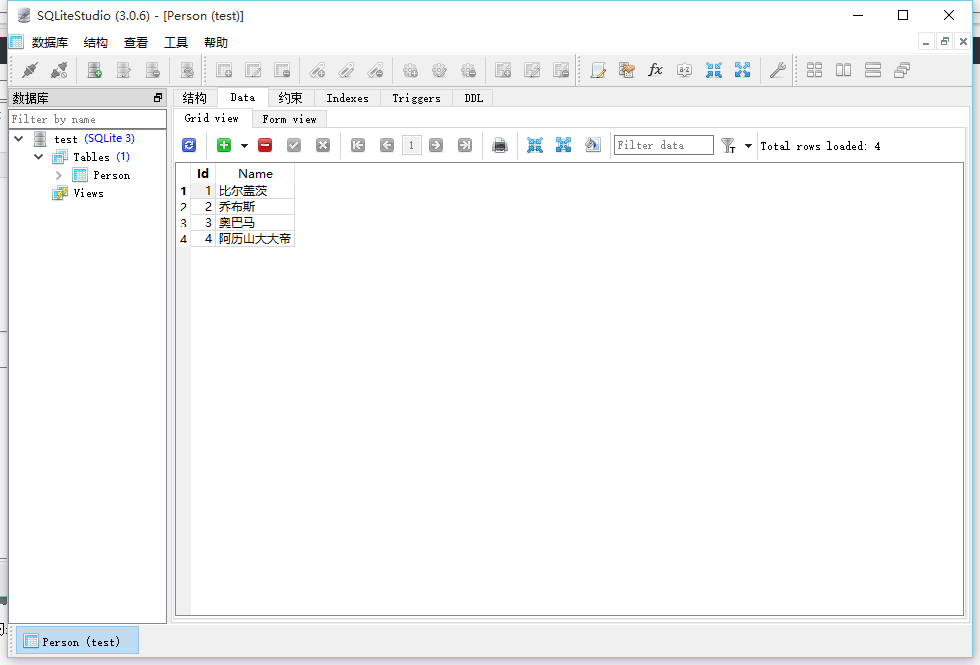
Task: Delete selected row with red minus
Action: click(265, 146)
